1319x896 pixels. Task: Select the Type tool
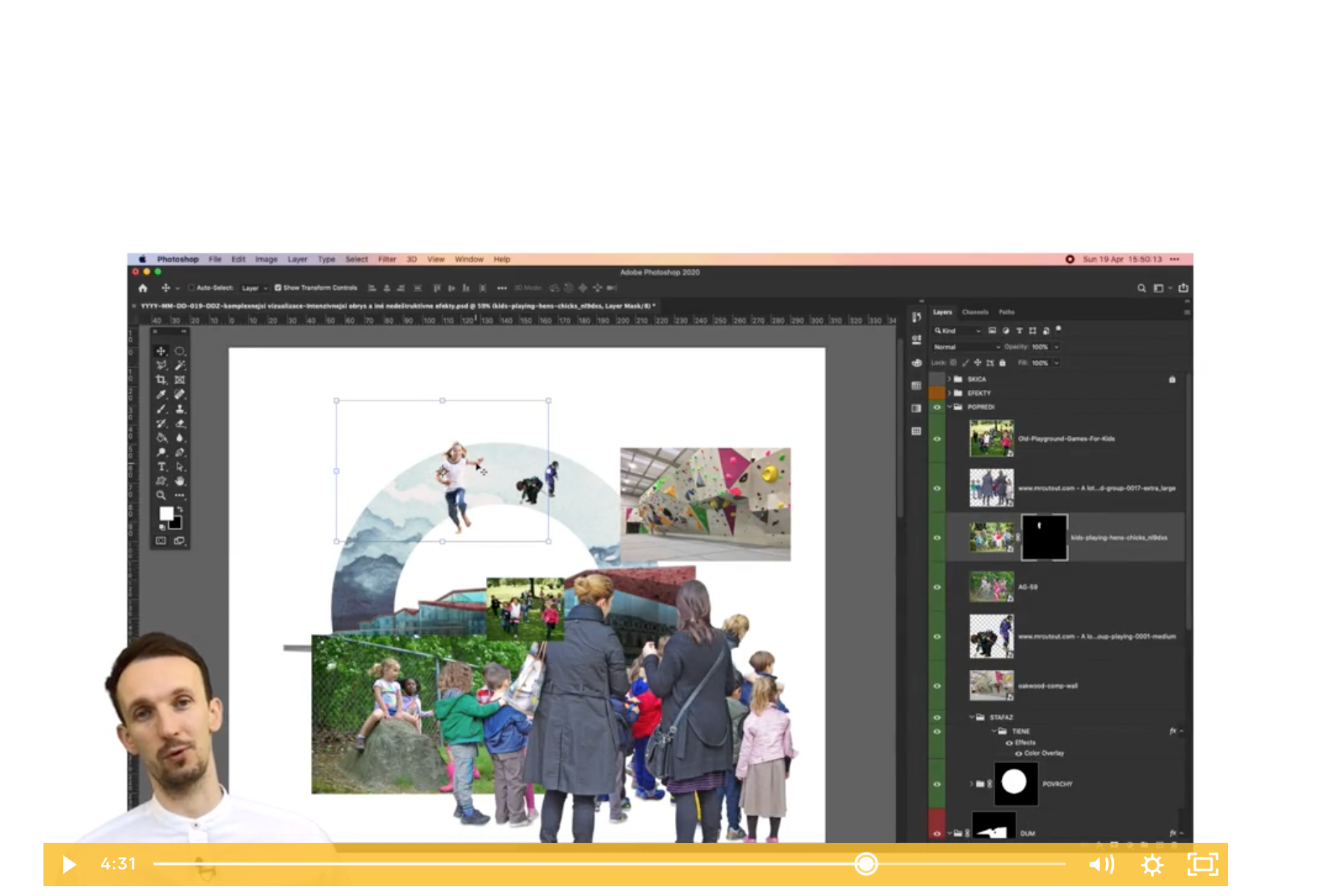pyautogui.click(x=161, y=466)
